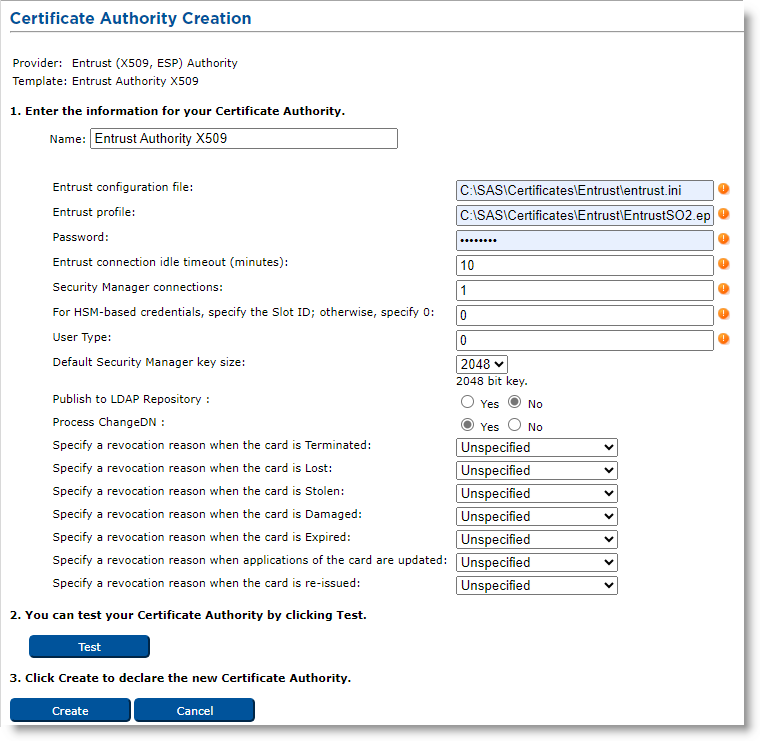
Task: Cancel the Certificate Authority creation
Action: coord(194,711)
